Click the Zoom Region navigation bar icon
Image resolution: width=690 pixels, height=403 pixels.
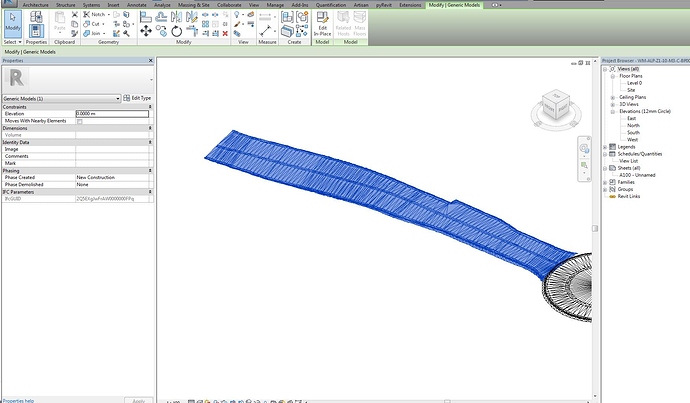pos(584,165)
